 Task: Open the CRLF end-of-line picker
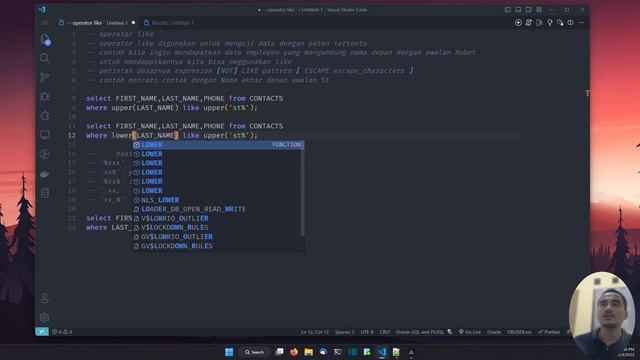[x=385, y=332]
